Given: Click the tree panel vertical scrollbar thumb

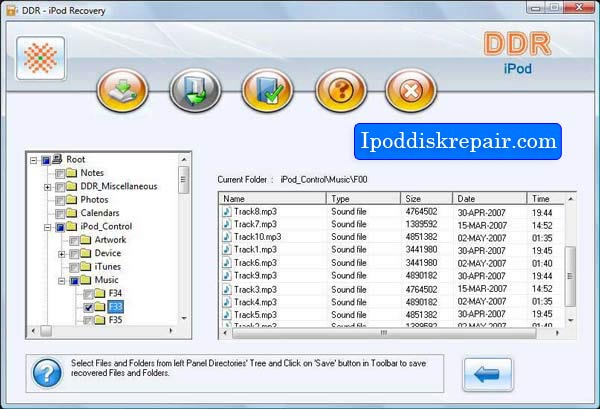Looking at the screenshot, I should (x=184, y=180).
